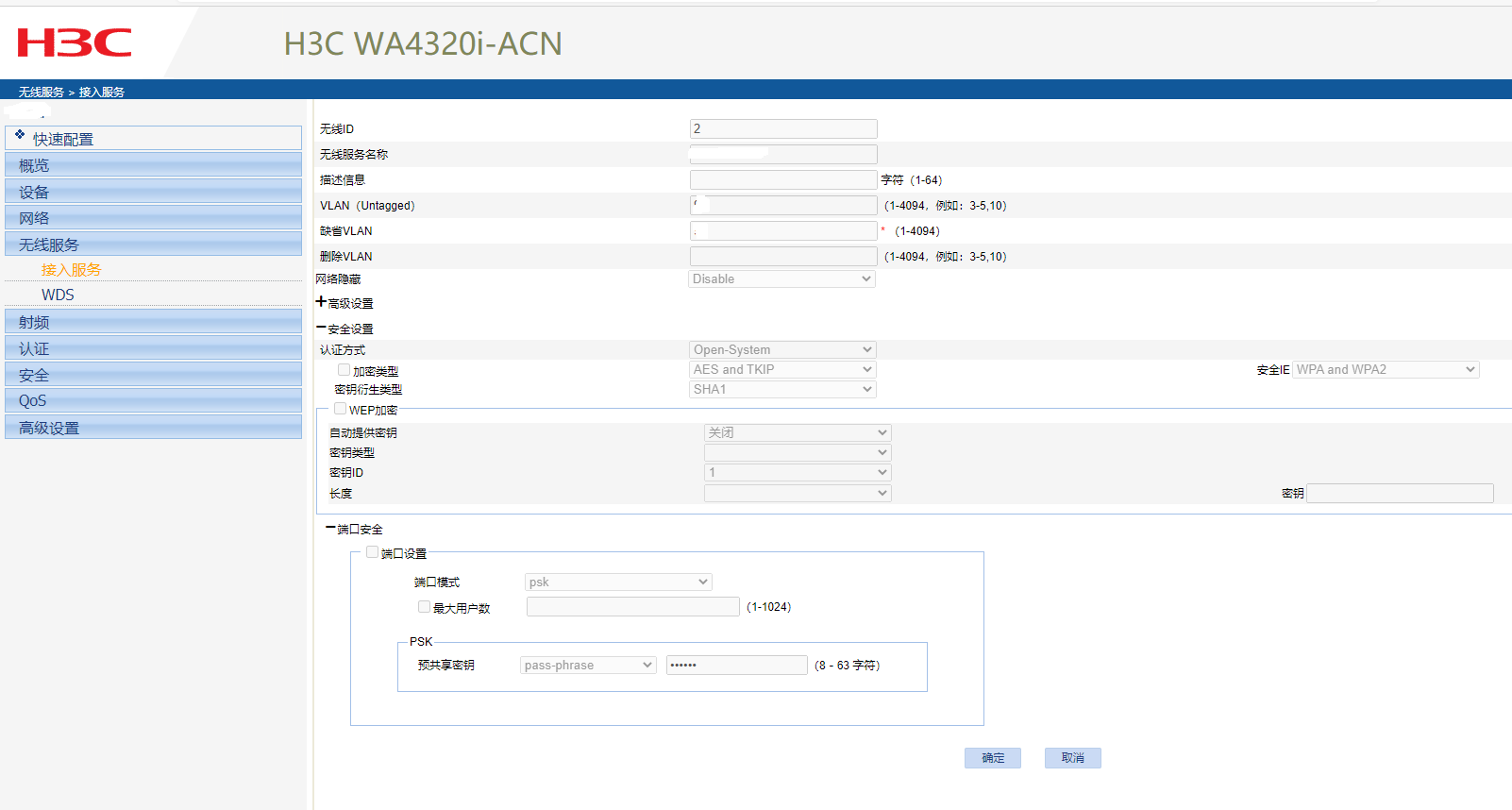Click the 删除VLAN input field
This screenshot has width=1512, height=810.
(x=783, y=256)
